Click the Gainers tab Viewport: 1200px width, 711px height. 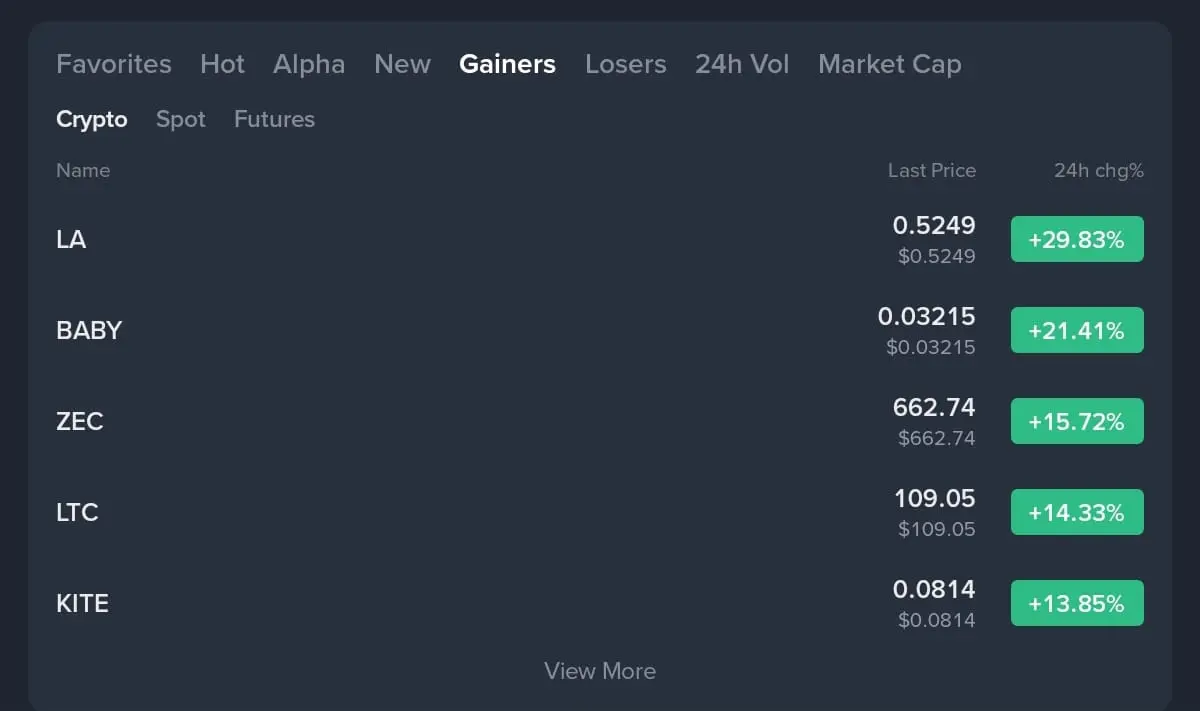507,64
